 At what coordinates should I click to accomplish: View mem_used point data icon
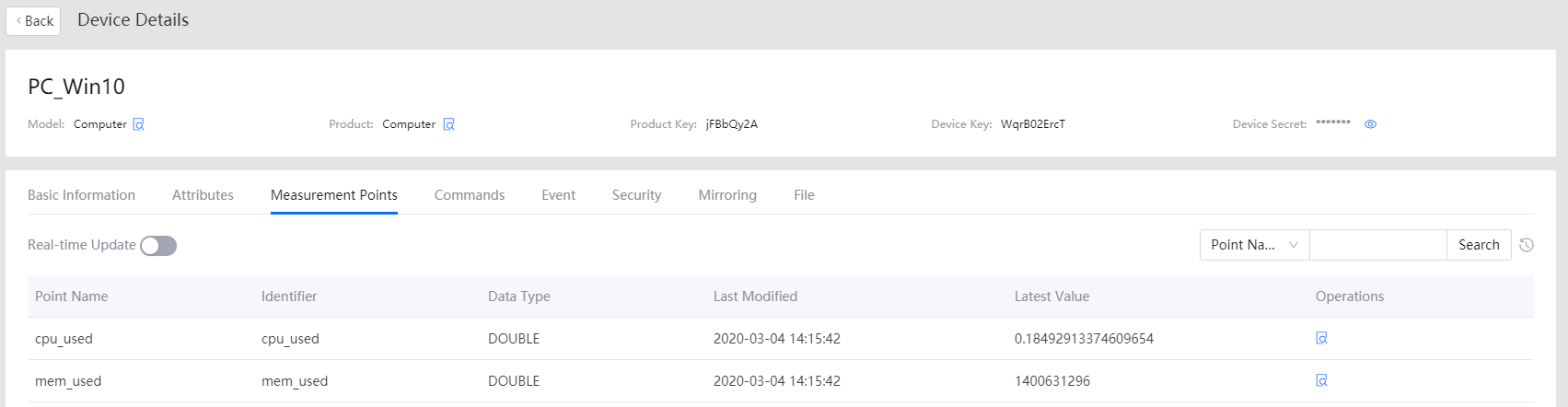pos(1321,380)
